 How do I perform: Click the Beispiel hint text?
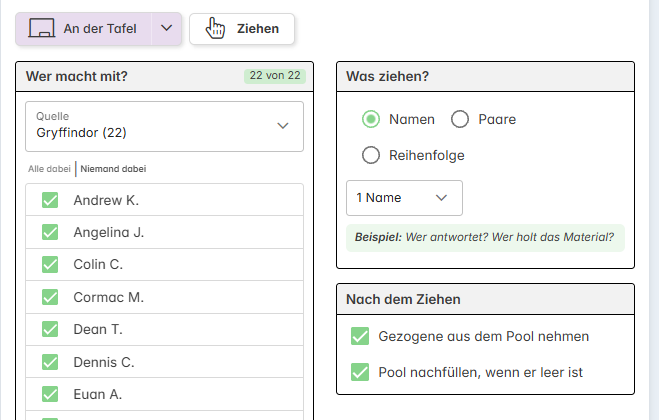[485, 238]
